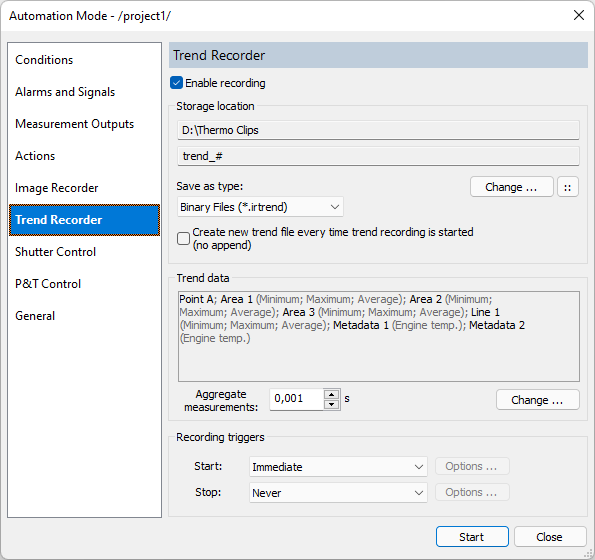595x560 pixels.
Task: Click the Start button
Action: [472, 536]
